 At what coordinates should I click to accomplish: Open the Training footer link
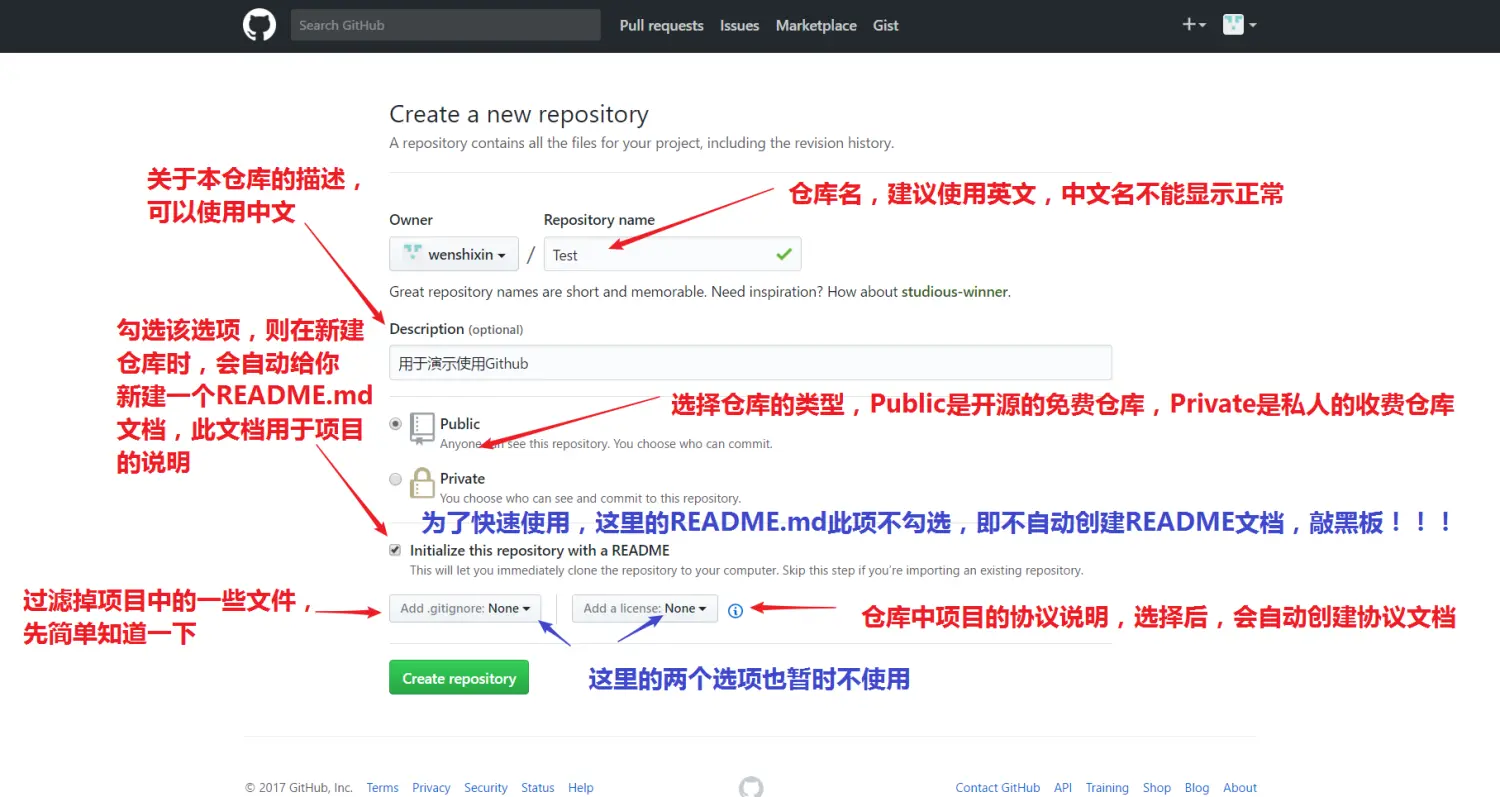point(1107,788)
